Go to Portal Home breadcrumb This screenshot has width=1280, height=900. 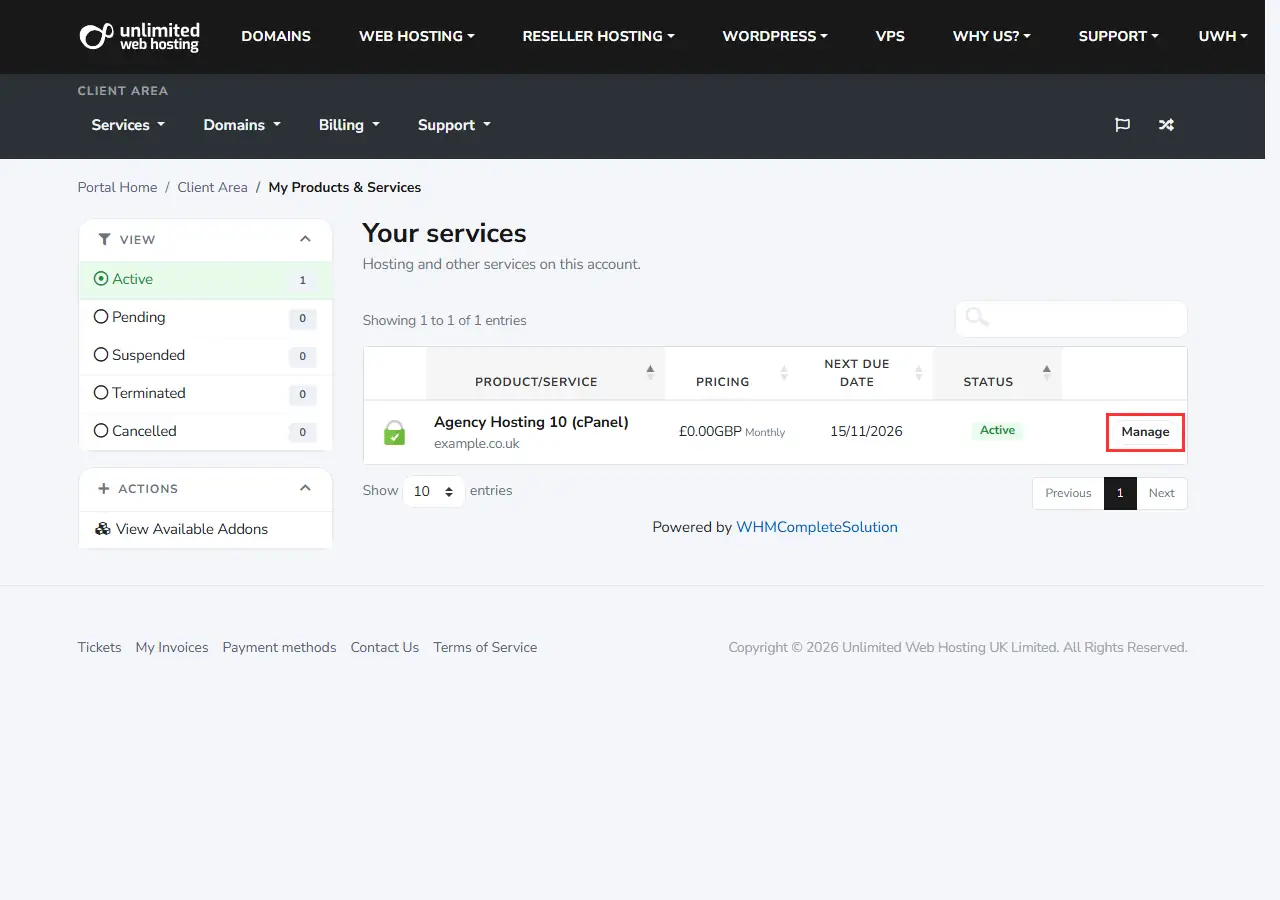point(117,187)
